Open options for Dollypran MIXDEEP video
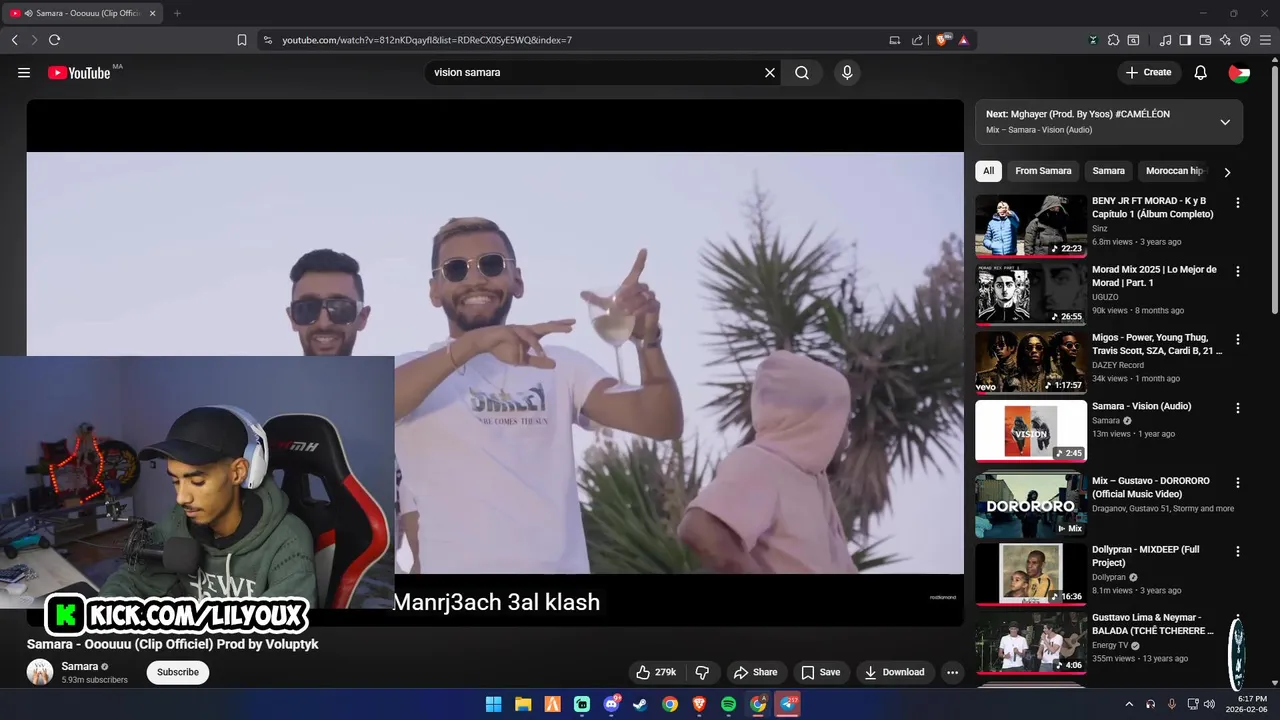The height and width of the screenshot is (720, 1280). pyautogui.click(x=1238, y=552)
